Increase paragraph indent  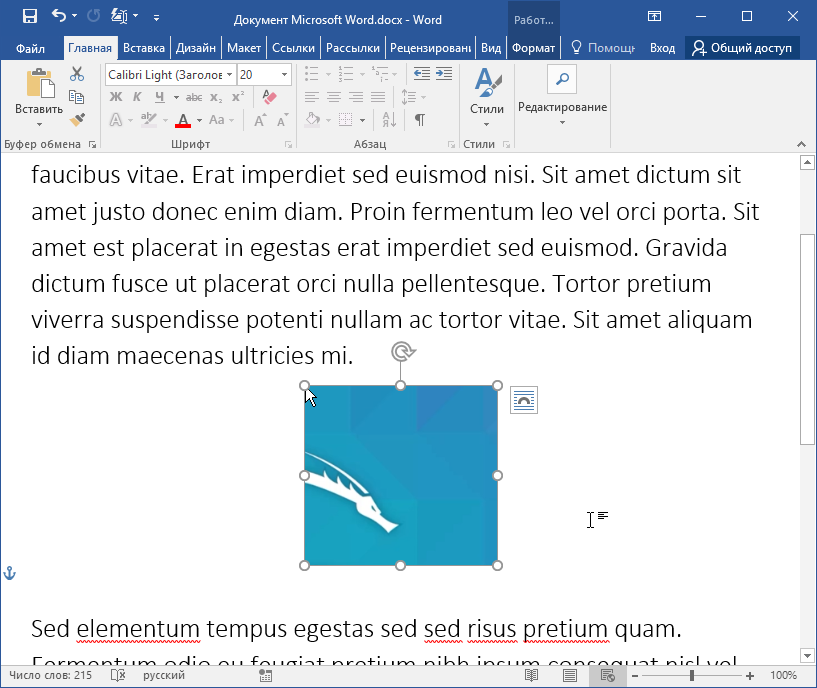point(444,74)
